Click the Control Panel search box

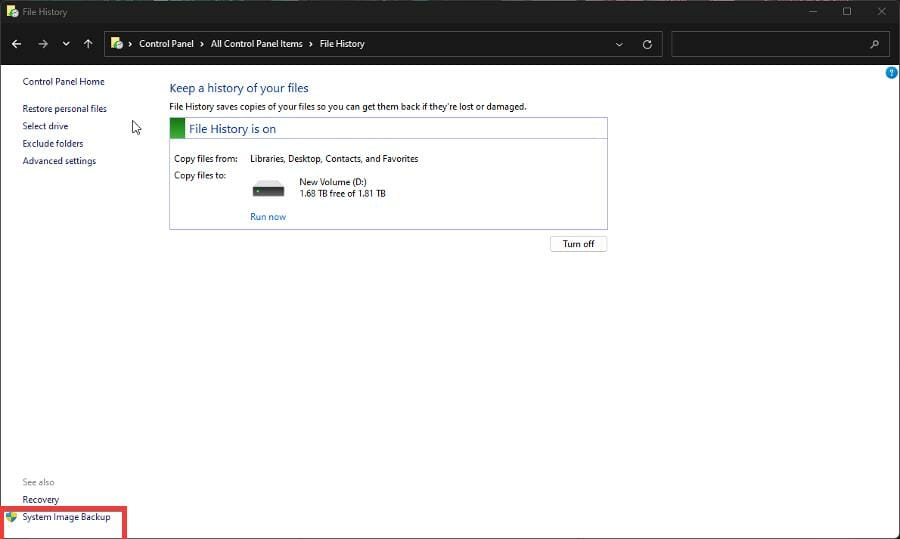780,44
